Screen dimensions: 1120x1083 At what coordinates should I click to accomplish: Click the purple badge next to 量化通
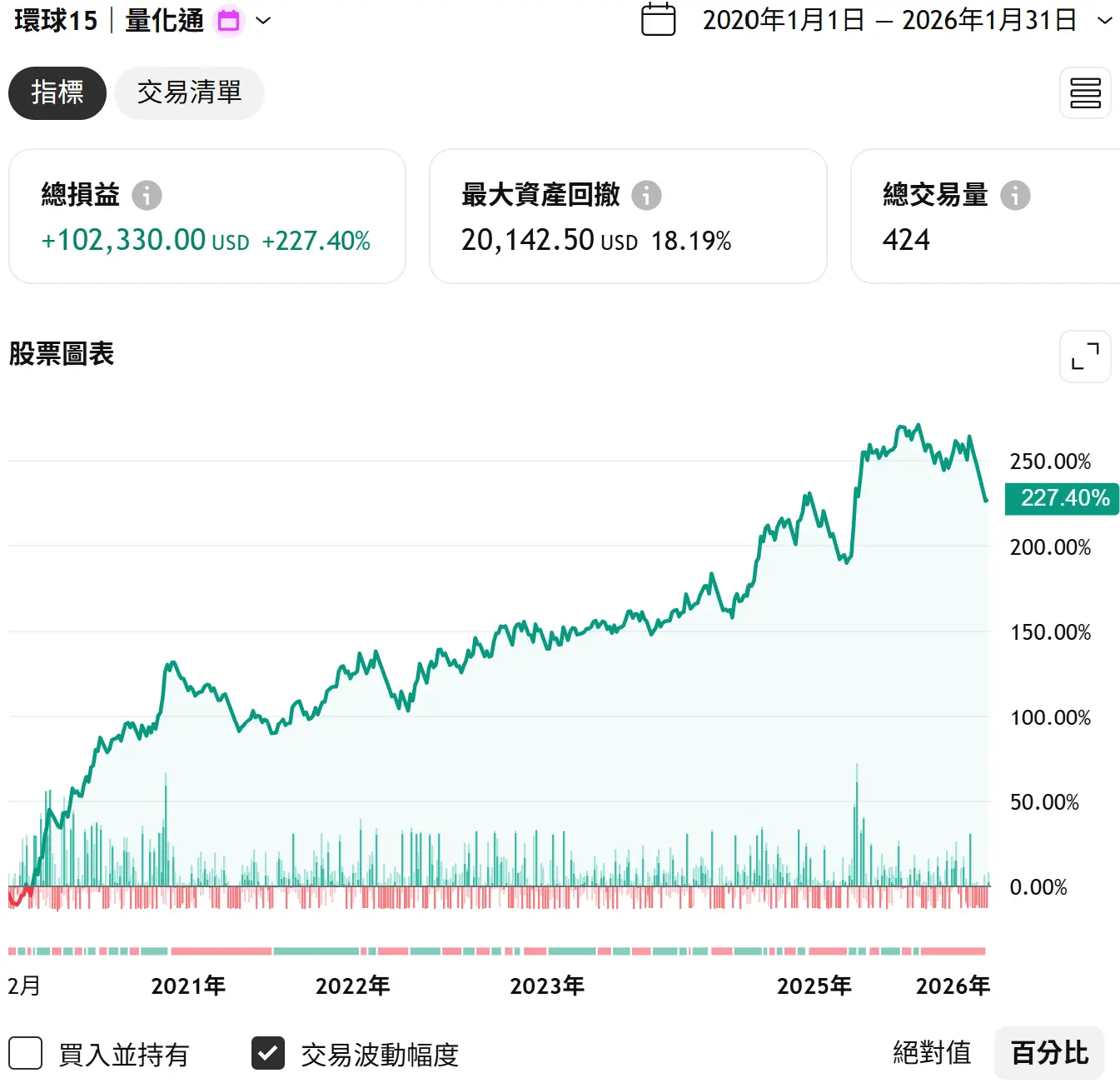(229, 21)
